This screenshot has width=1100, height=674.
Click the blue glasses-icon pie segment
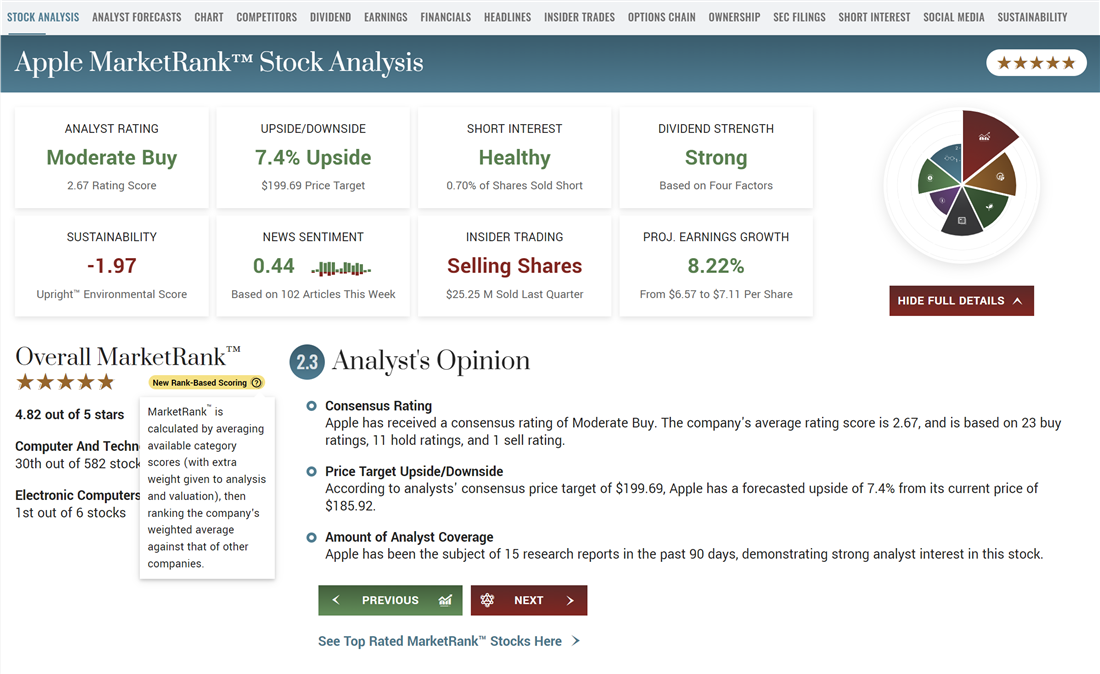(x=947, y=158)
